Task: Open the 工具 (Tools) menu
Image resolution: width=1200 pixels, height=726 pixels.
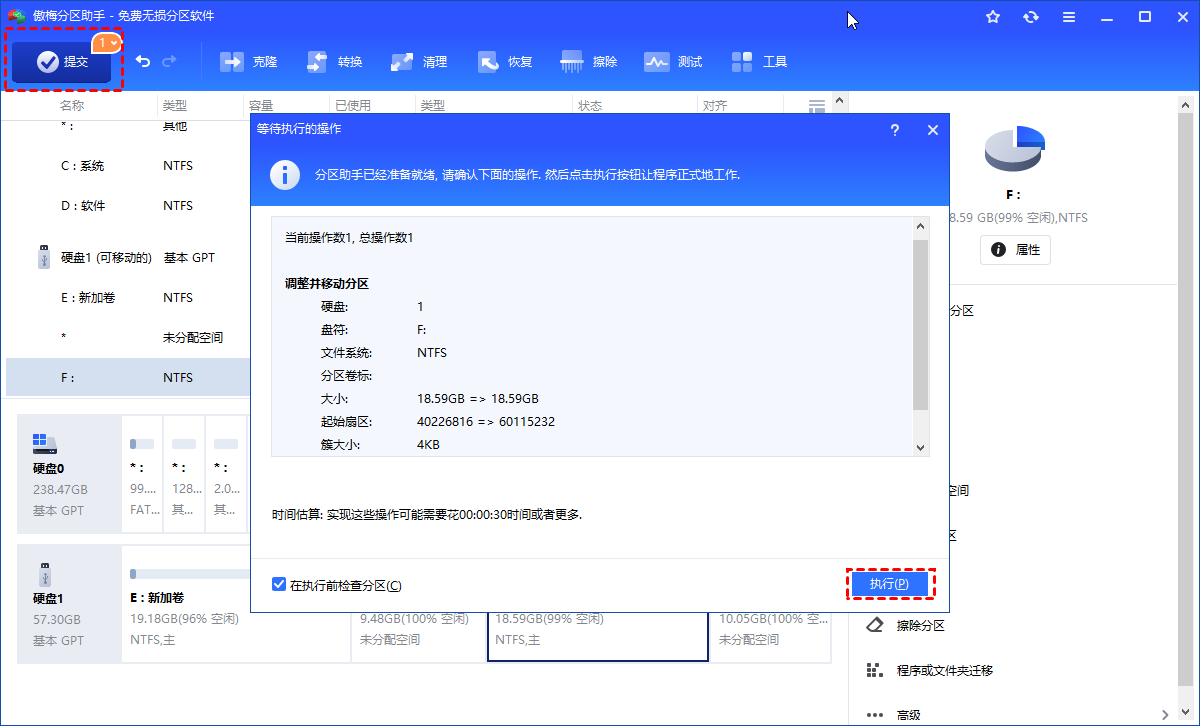Action: click(x=760, y=62)
